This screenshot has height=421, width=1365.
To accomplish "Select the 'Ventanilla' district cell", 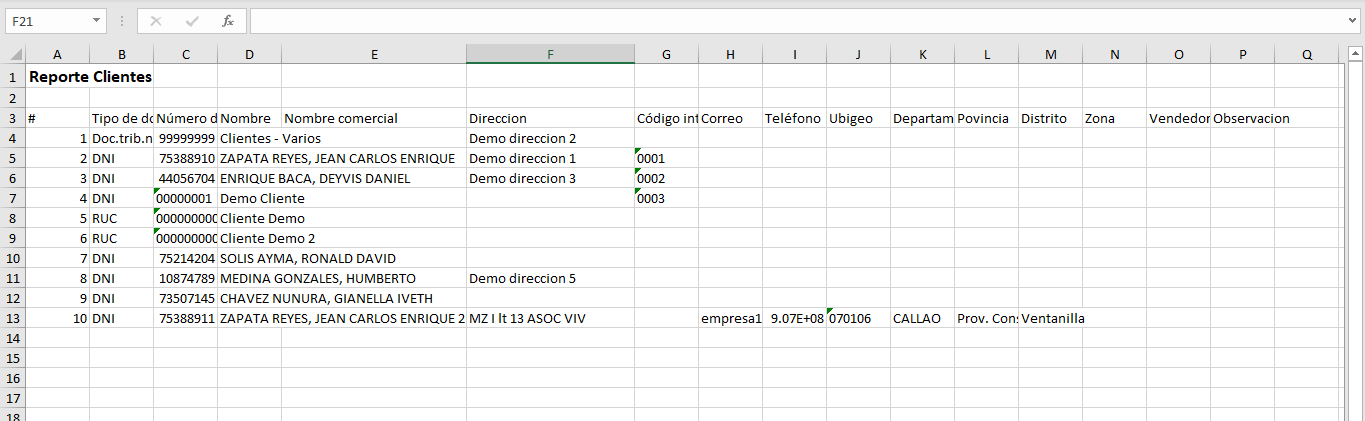I will point(1050,318).
